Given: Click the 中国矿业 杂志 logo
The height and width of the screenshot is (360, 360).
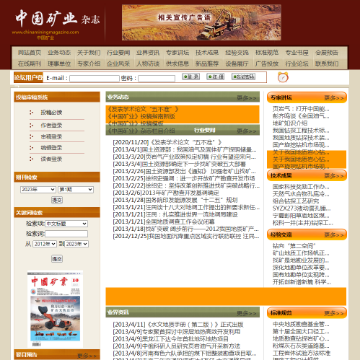Looking at the screenshot, I should pyautogui.click(x=57, y=19).
